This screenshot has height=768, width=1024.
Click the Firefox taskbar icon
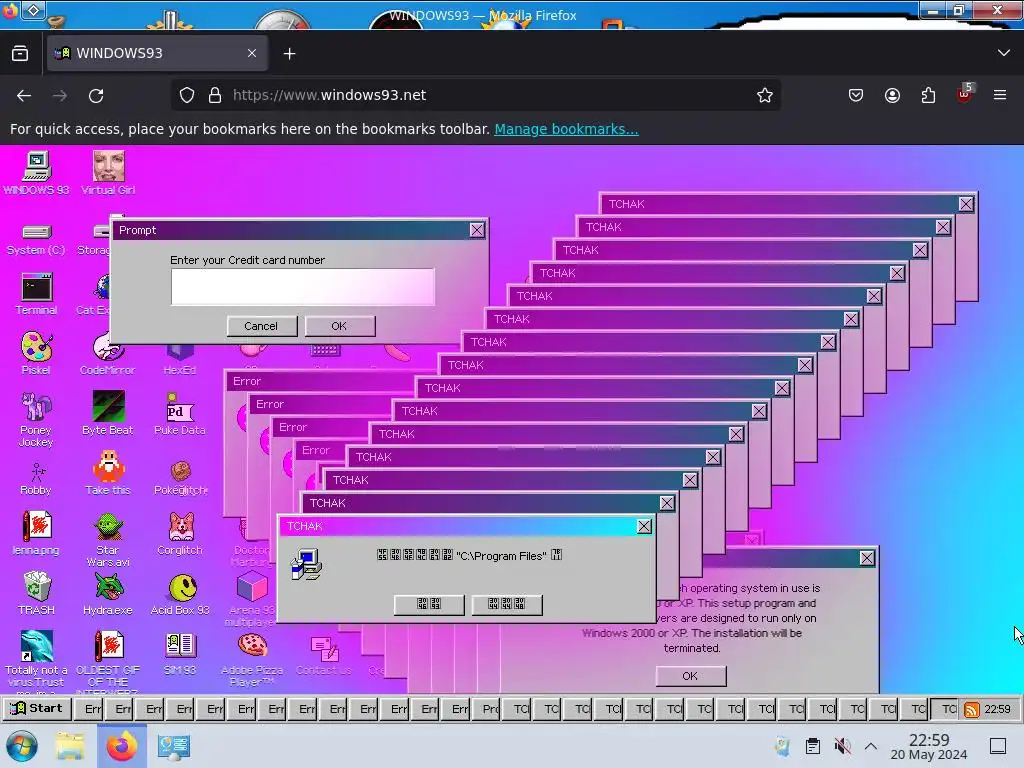point(122,746)
